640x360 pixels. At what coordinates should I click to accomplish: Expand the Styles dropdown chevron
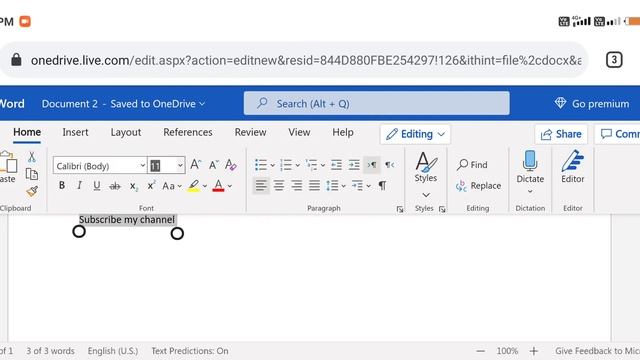click(426, 195)
